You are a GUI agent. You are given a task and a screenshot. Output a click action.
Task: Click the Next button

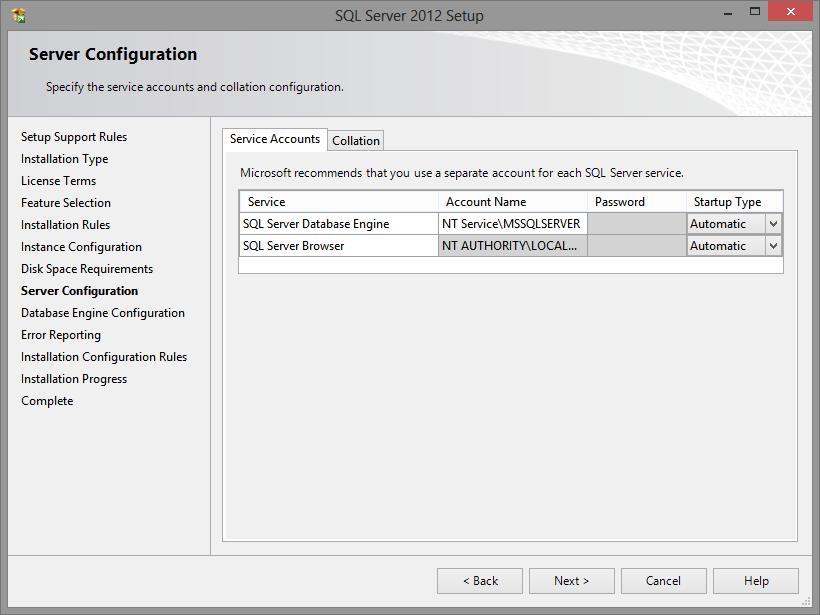571,581
